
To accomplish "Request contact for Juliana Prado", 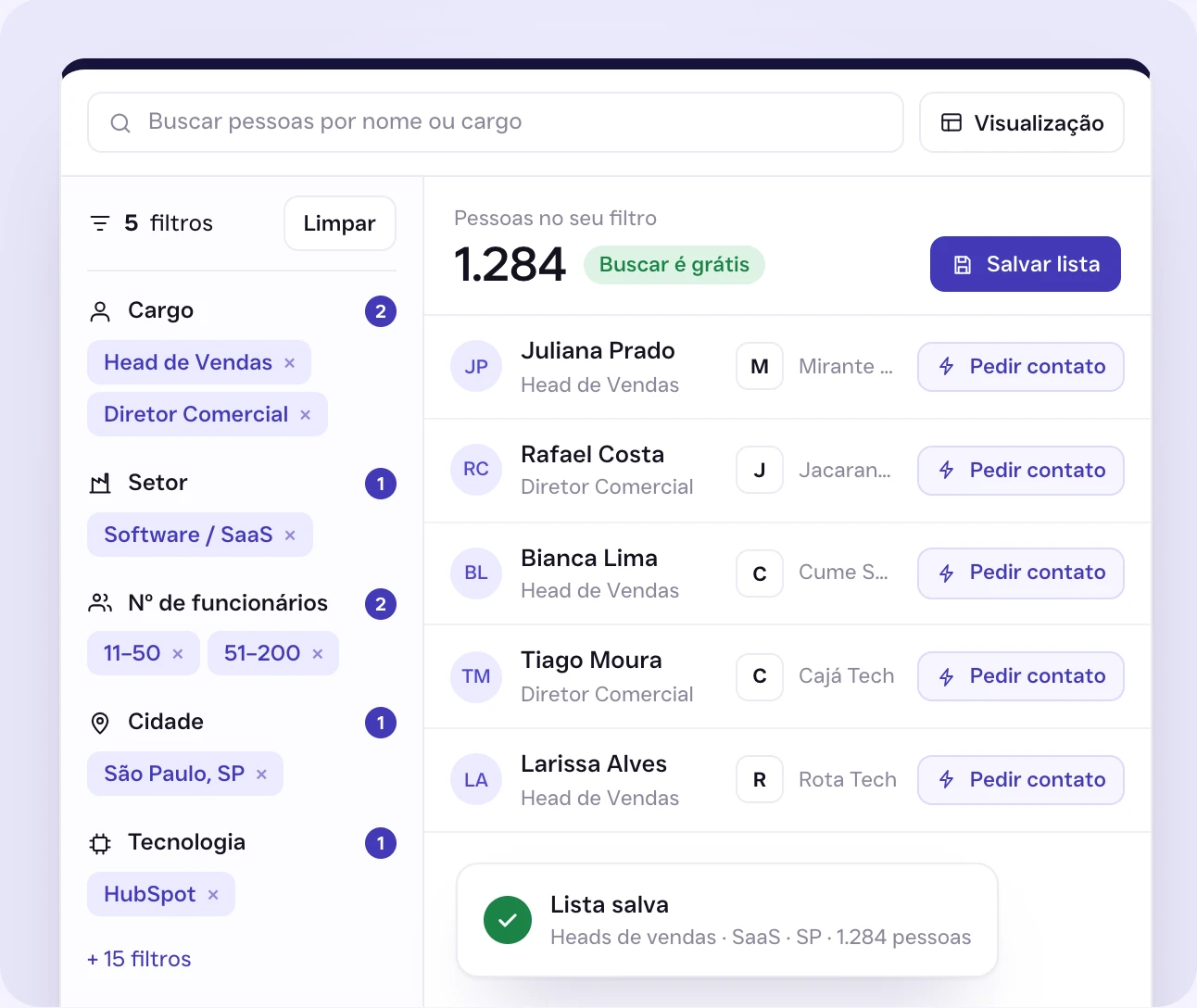I will (x=1021, y=367).
